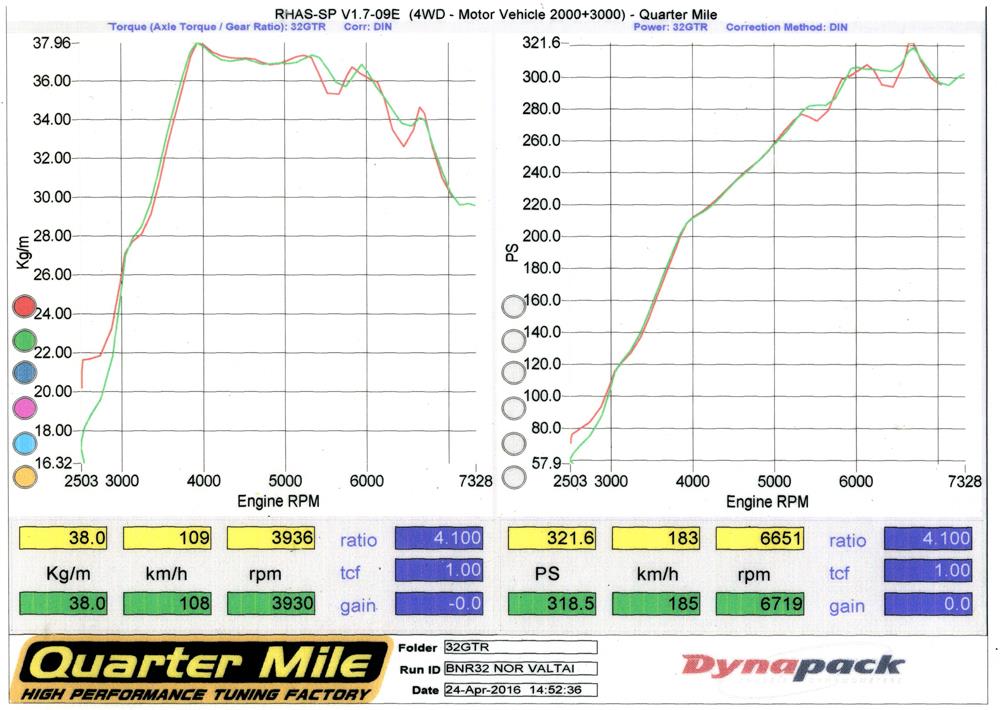Click the 'Power: 32GTR' heading

click(x=670, y=27)
